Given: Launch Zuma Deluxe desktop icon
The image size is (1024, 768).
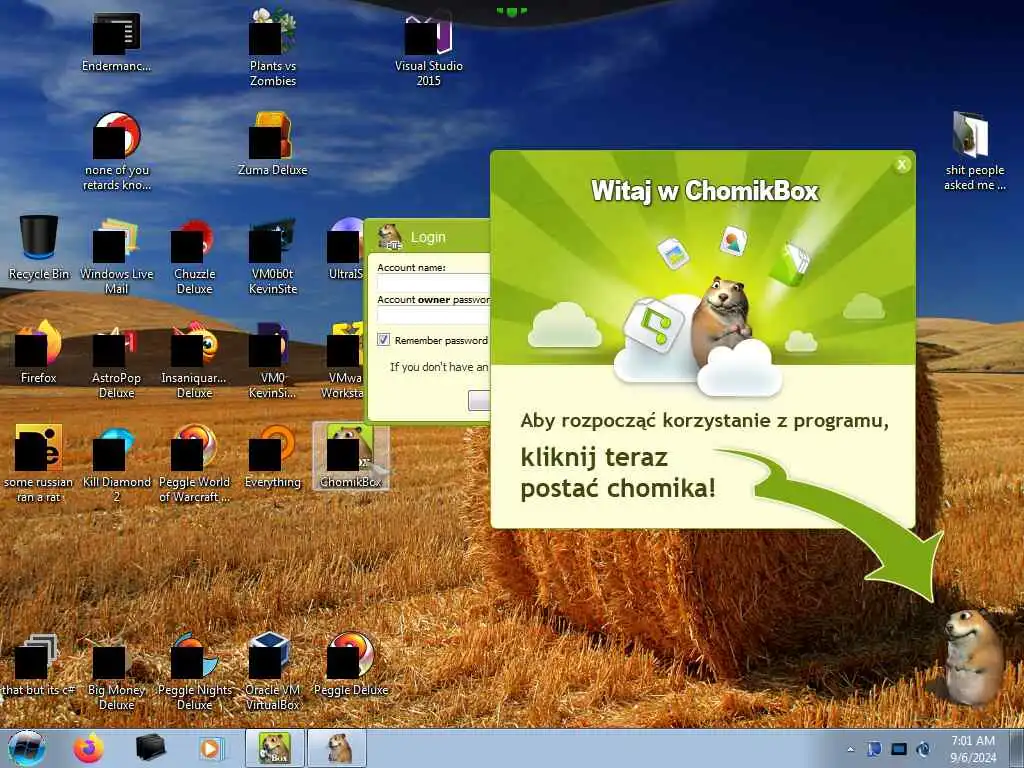Looking at the screenshot, I should point(272,144).
